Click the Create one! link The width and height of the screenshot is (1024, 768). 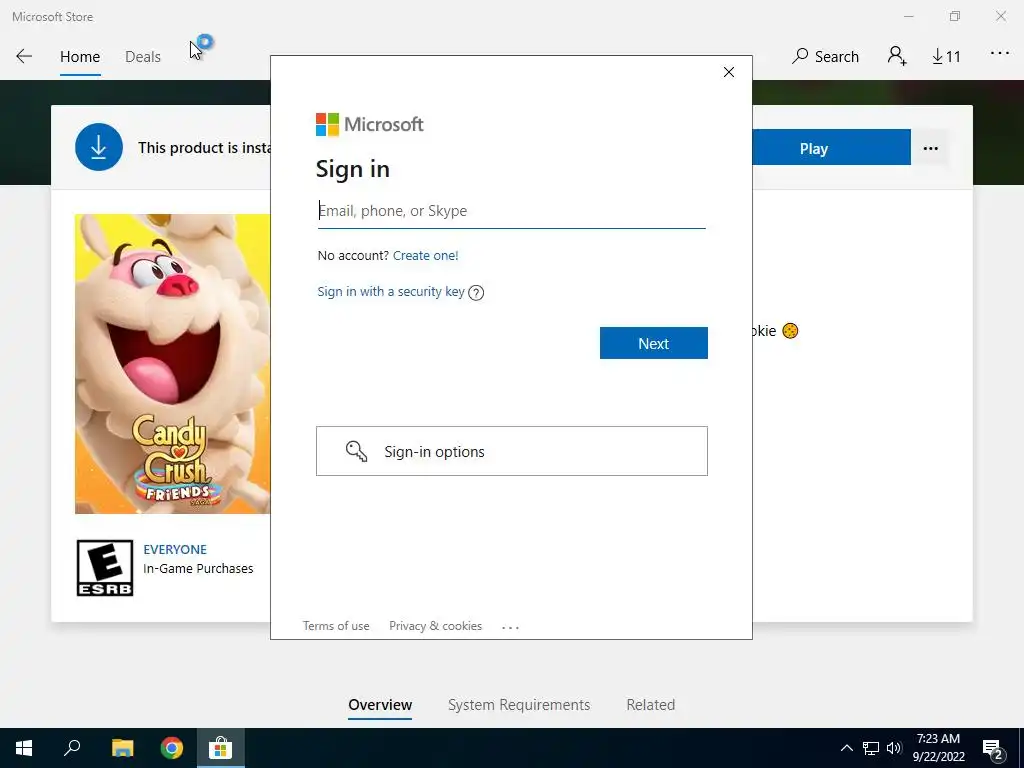point(426,255)
